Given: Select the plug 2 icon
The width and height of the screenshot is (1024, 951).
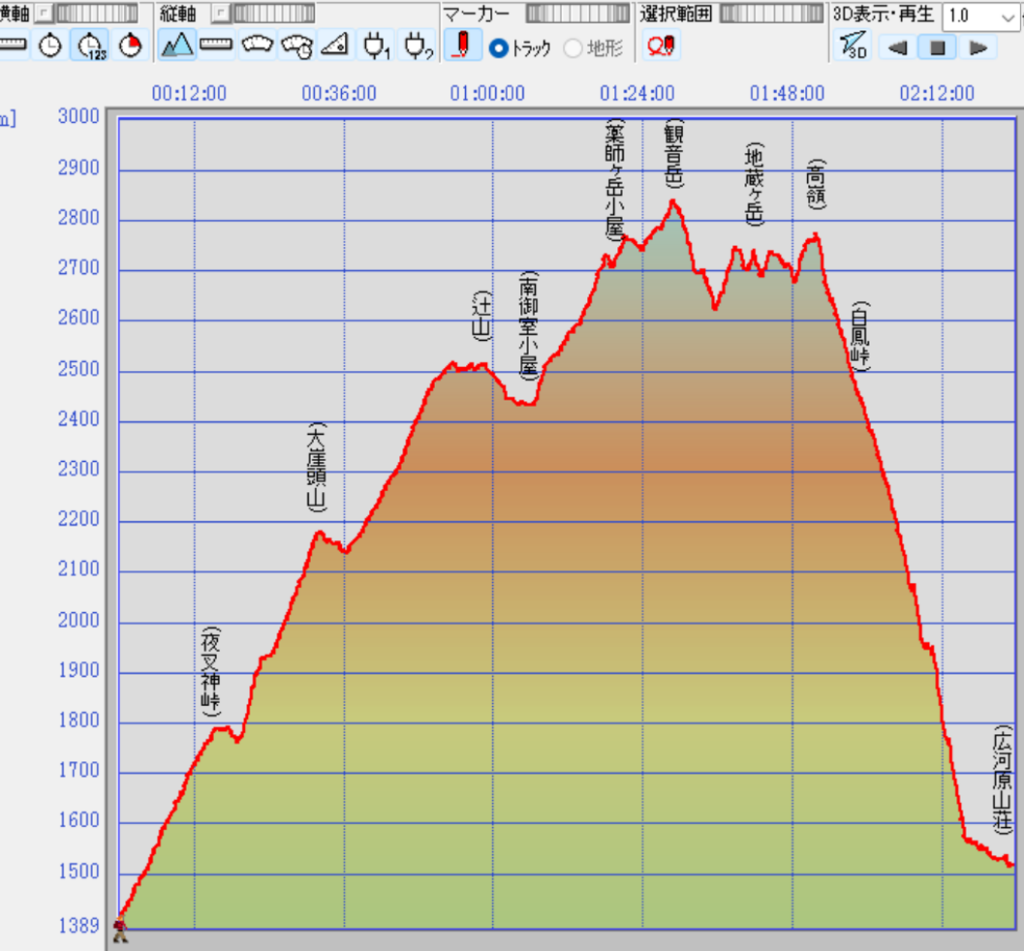Looking at the screenshot, I should (x=418, y=46).
